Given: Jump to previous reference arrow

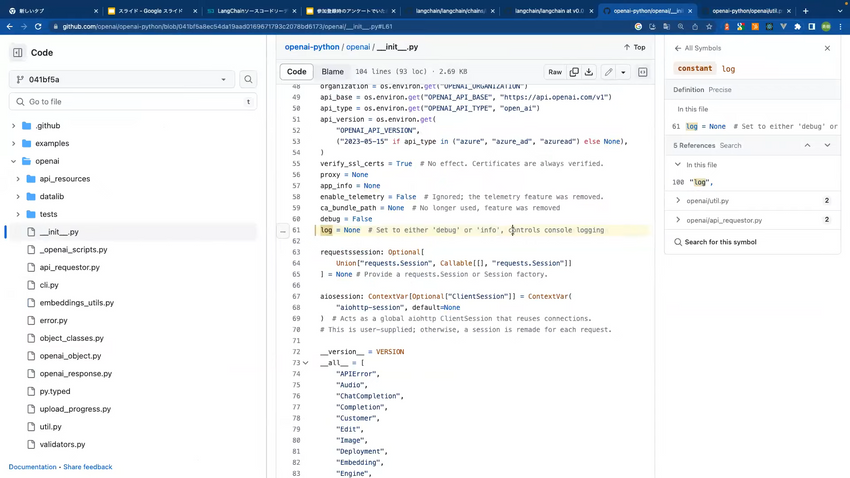Looking at the screenshot, I should [807, 145].
